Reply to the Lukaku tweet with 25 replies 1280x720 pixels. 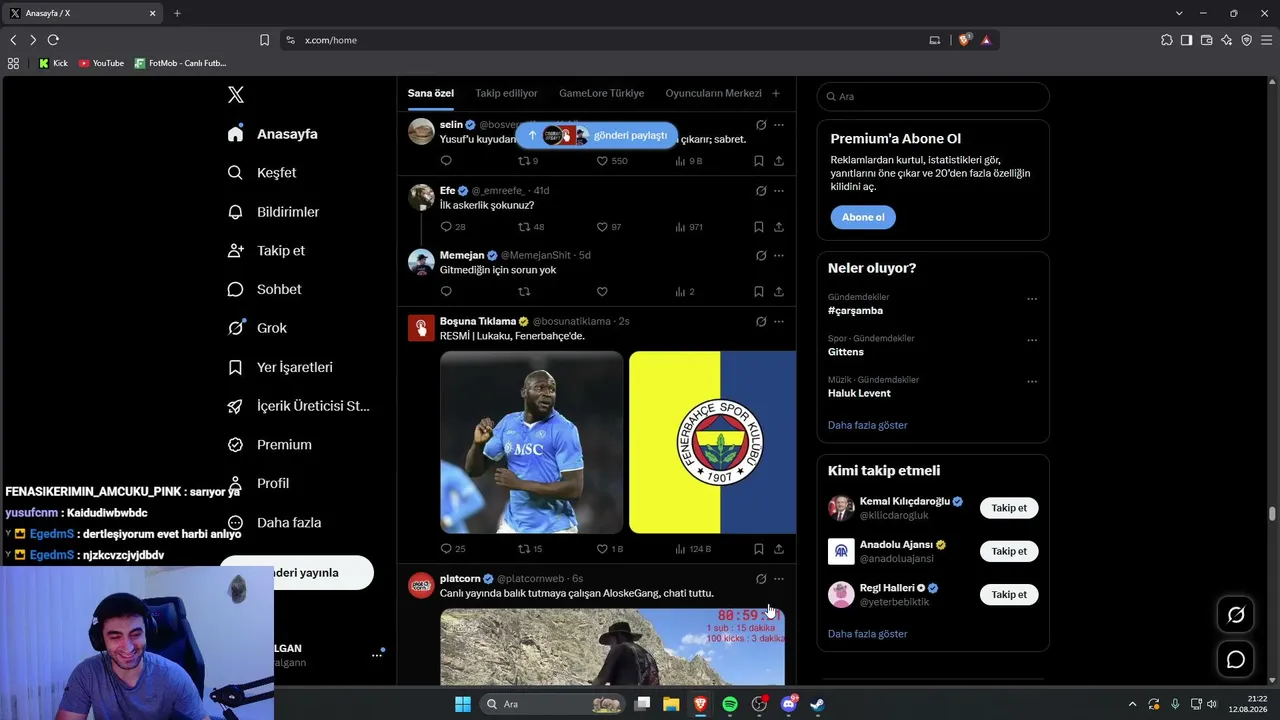pyautogui.click(x=453, y=549)
